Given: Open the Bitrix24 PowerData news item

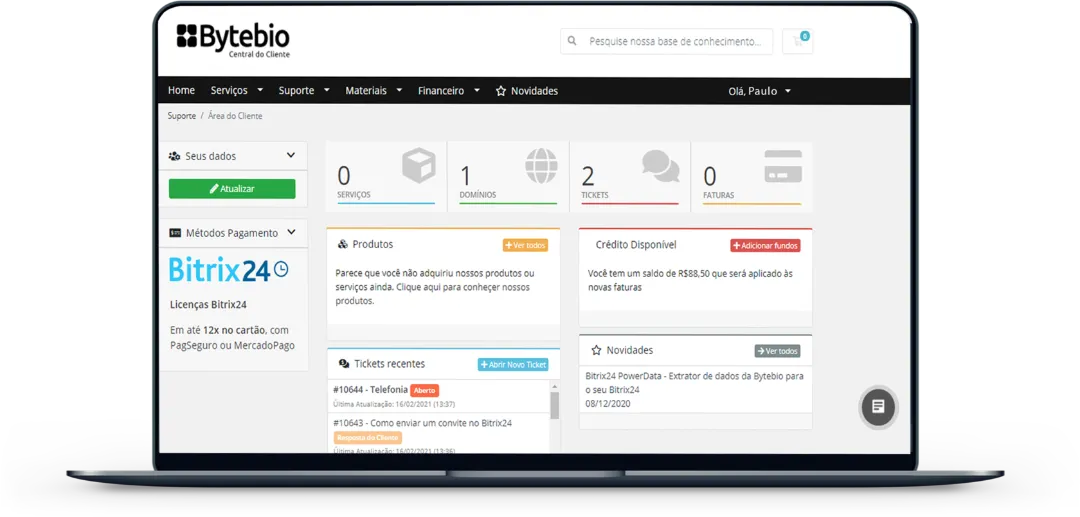Looking at the screenshot, I should [x=694, y=383].
